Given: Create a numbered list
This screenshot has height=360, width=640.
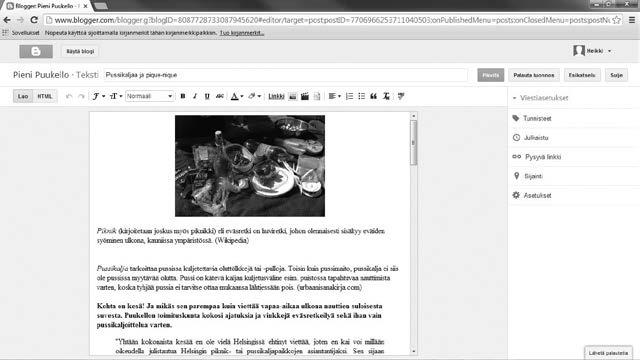Looking at the screenshot, I should (349, 96).
